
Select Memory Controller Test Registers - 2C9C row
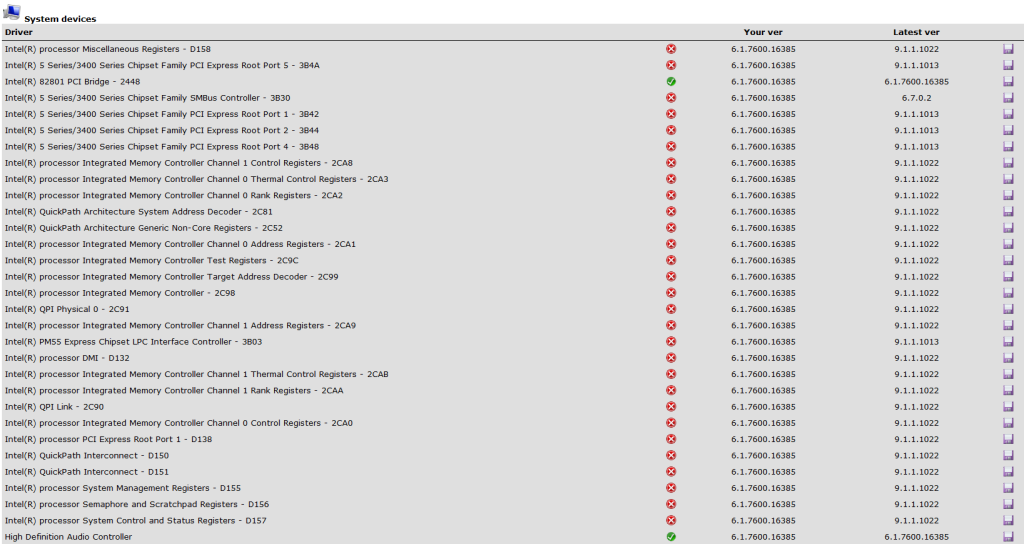[x=512, y=261]
